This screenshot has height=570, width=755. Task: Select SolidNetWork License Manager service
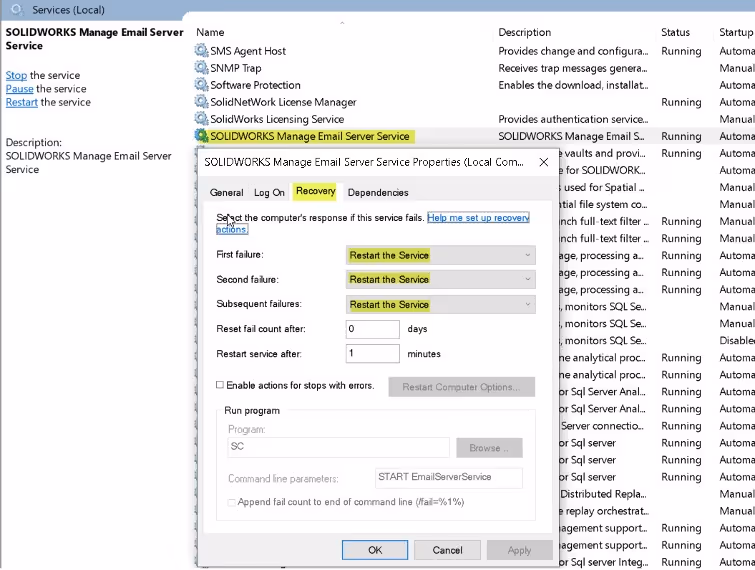point(474,102)
